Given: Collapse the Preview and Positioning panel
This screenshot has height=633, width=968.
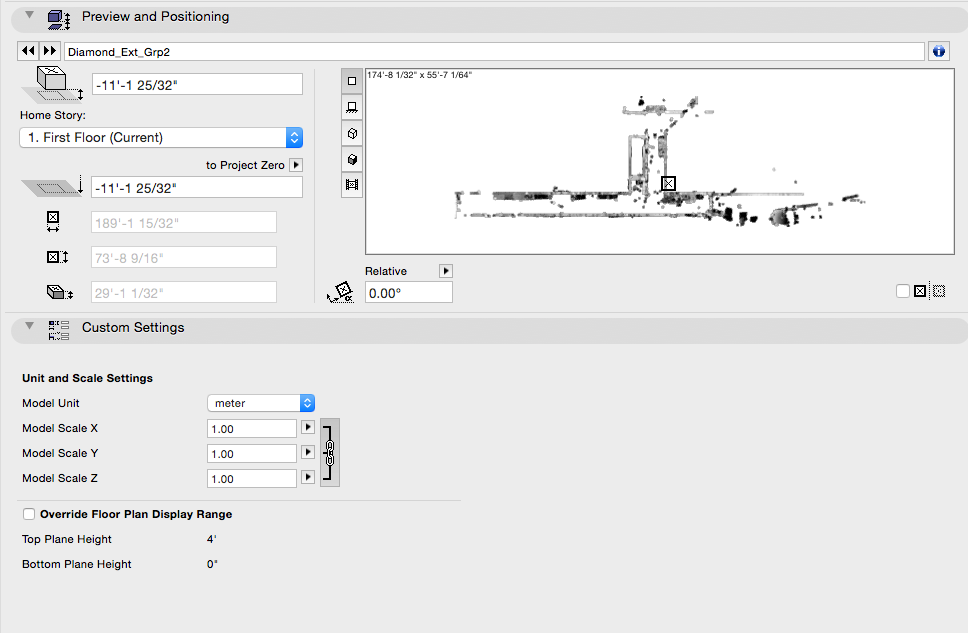Looking at the screenshot, I should 29,15.
